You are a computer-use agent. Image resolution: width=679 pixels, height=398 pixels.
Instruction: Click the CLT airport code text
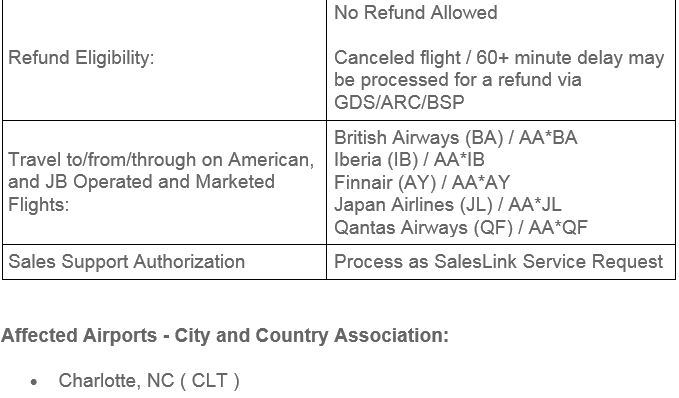click(x=209, y=381)
